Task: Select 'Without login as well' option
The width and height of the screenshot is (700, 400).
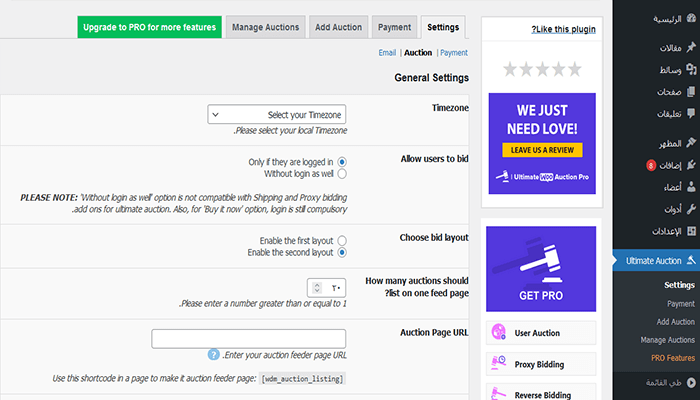Action: click(343, 173)
